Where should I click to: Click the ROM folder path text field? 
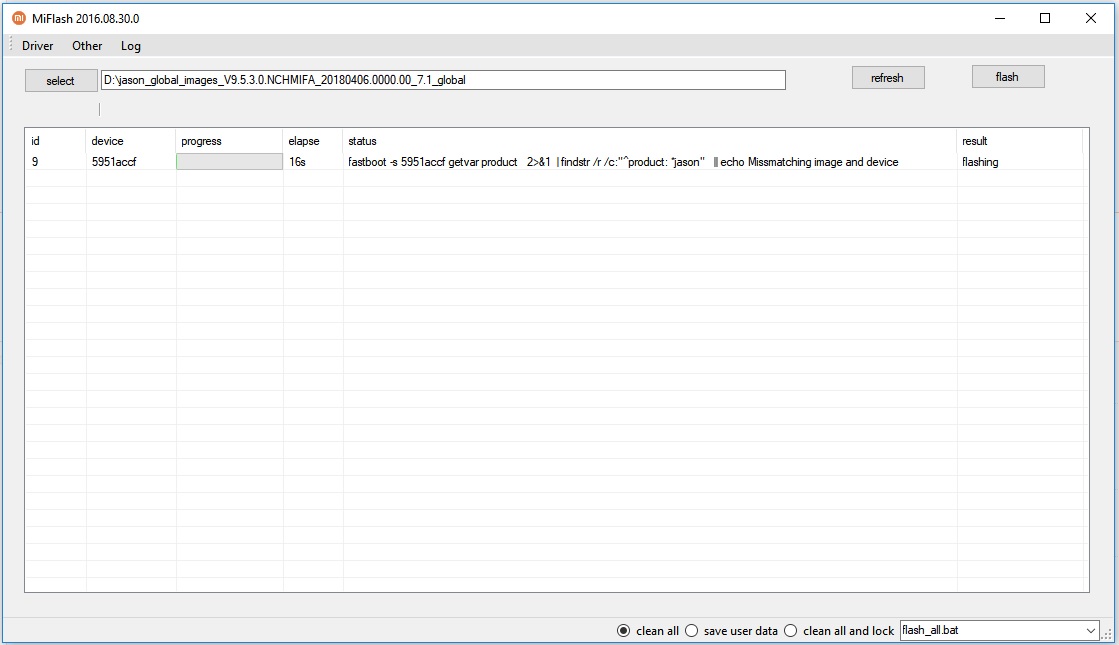442,80
